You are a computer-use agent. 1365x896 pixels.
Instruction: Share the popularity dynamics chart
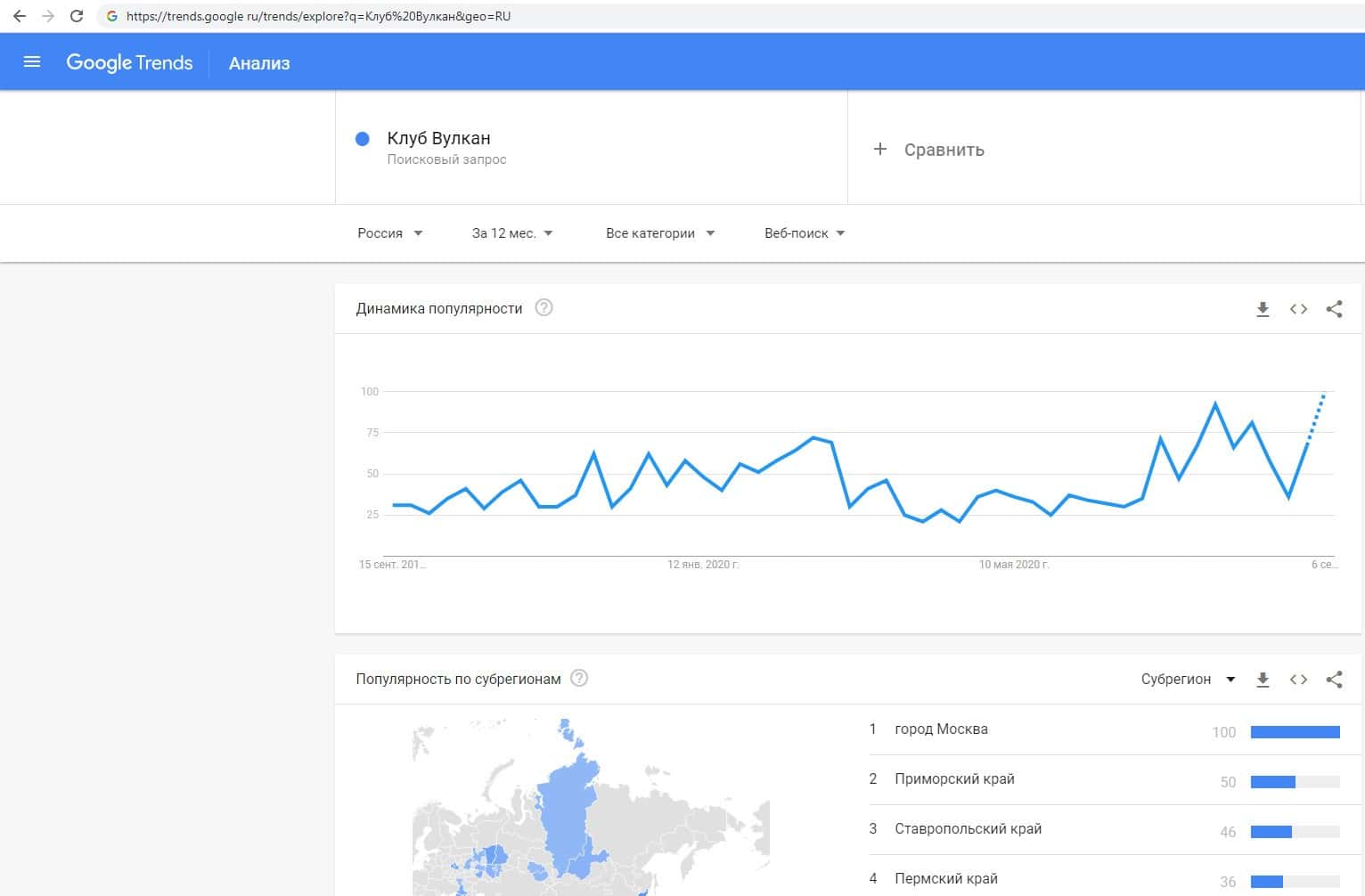click(x=1334, y=309)
